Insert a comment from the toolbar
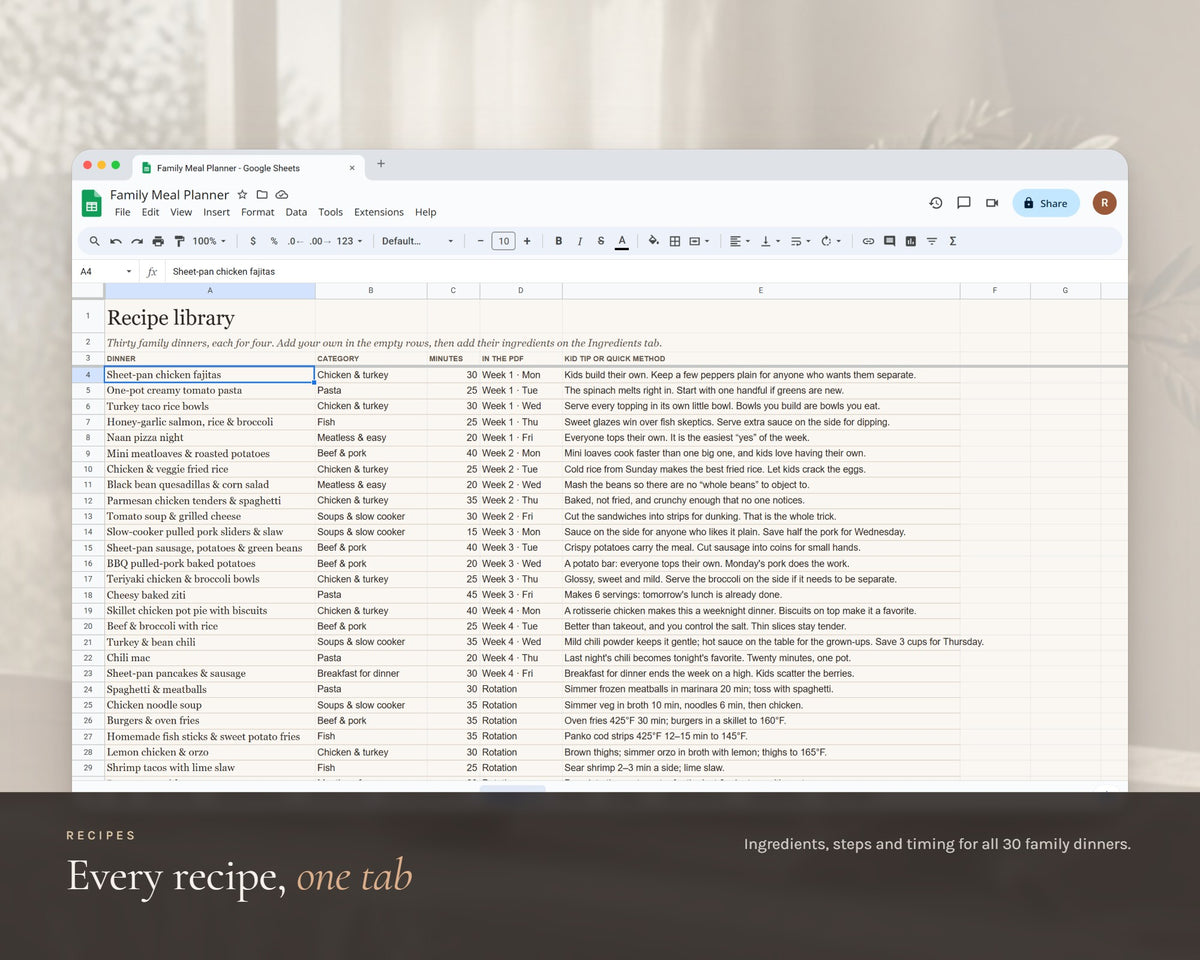This screenshot has width=1200, height=960. (889, 241)
